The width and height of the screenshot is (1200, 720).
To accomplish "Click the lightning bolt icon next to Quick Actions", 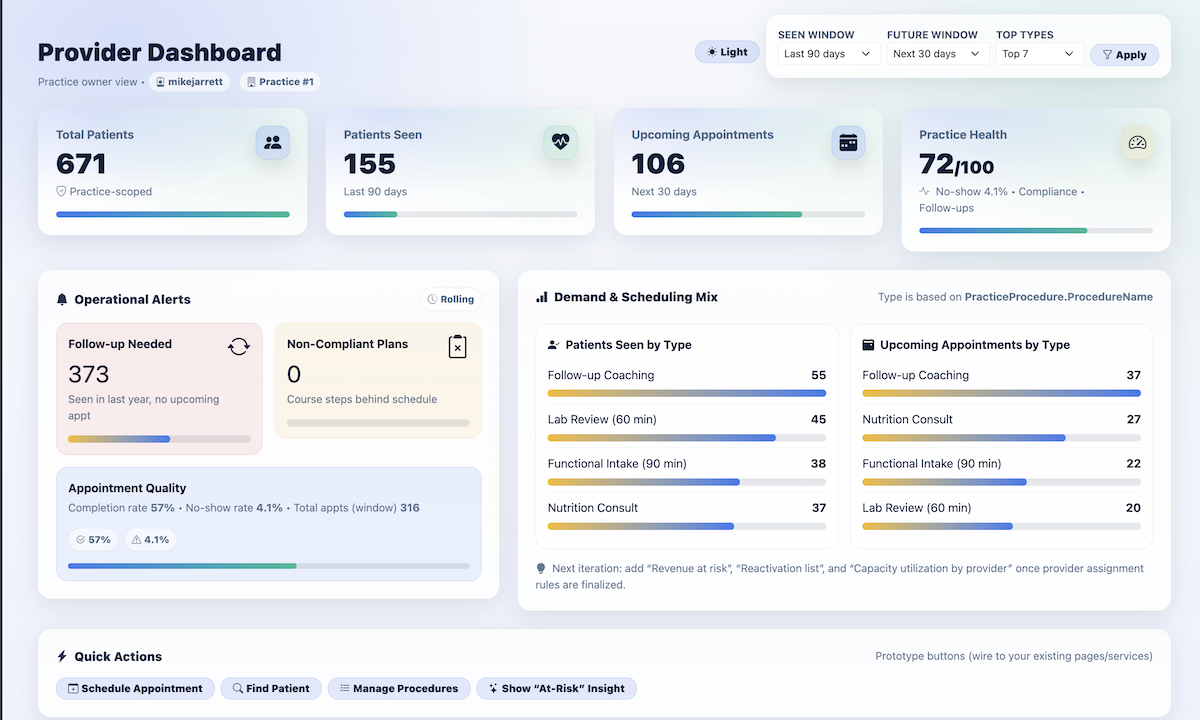I will coord(62,656).
